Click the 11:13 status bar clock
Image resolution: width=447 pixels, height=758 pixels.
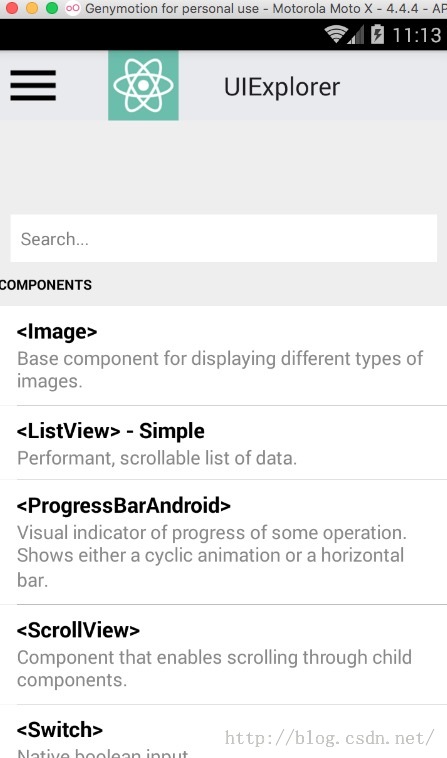(x=417, y=35)
